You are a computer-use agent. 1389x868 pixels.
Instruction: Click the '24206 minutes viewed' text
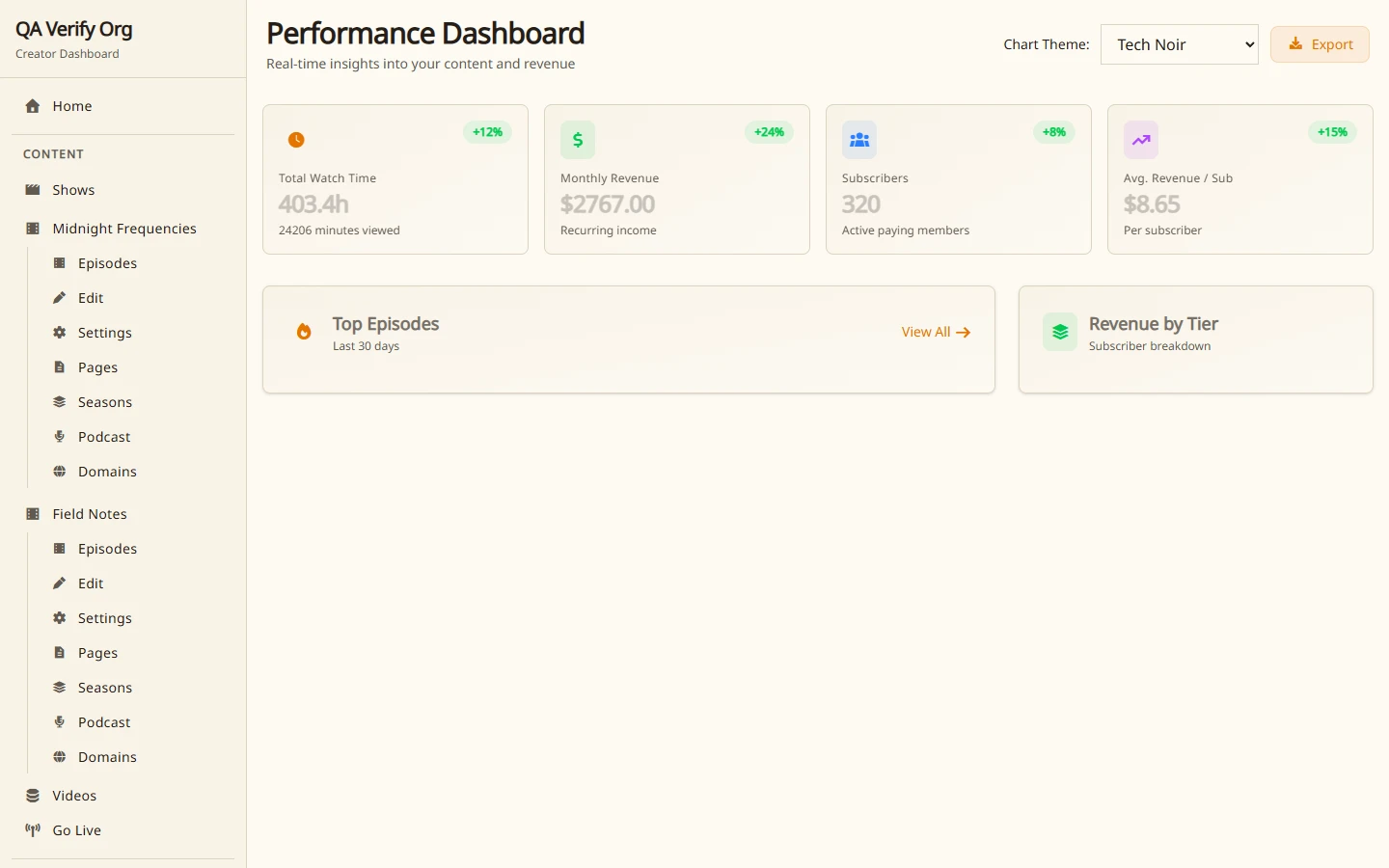[x=340, y=231]
